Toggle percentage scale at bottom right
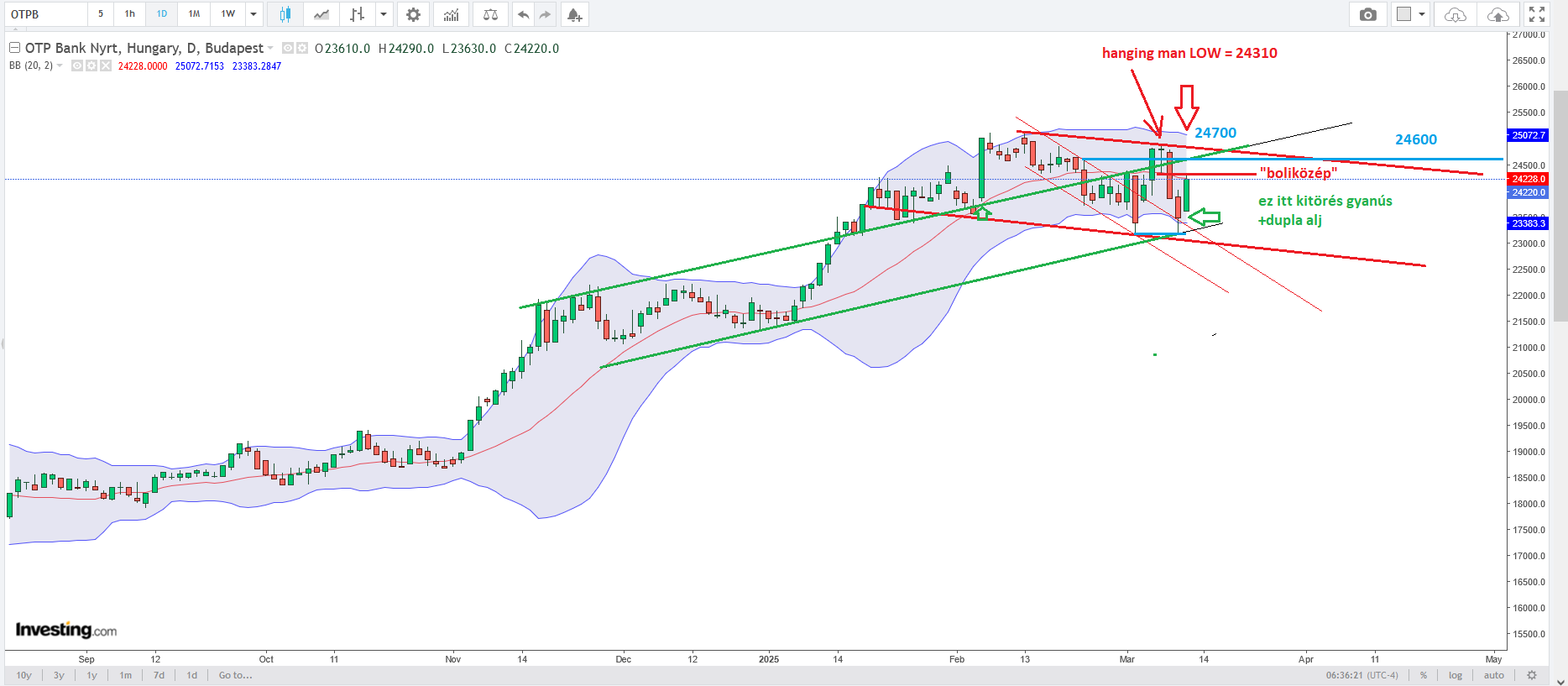 click(1424, 675)
